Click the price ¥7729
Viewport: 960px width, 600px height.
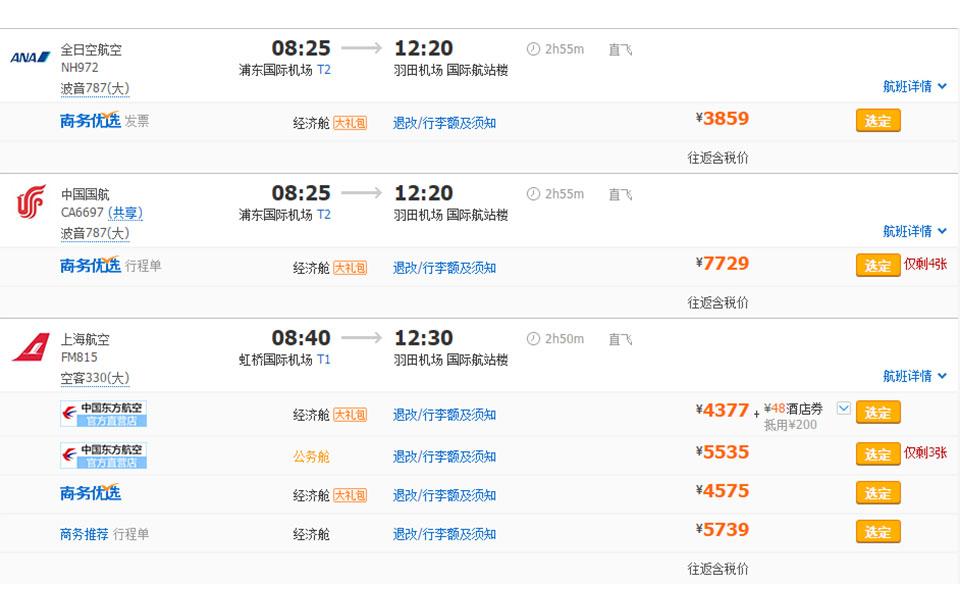[x=722, y=263]
